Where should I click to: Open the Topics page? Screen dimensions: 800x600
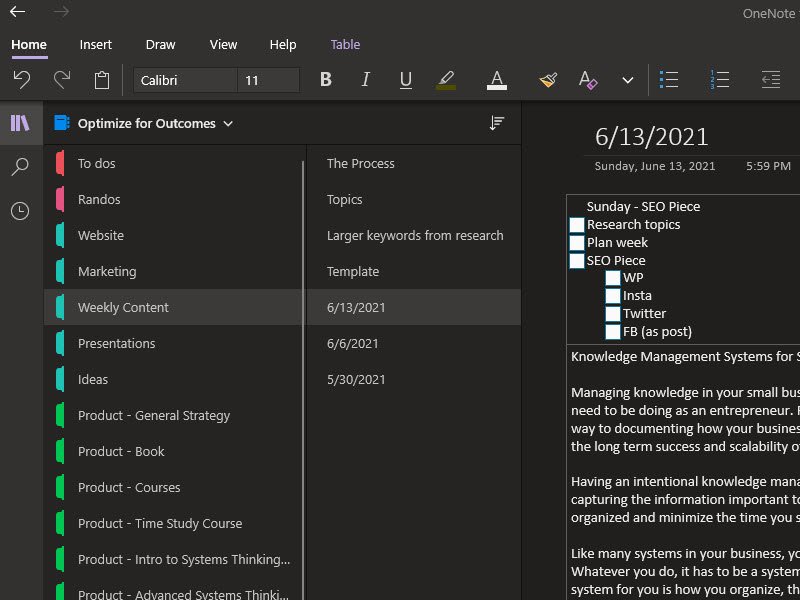click(414, 199)
